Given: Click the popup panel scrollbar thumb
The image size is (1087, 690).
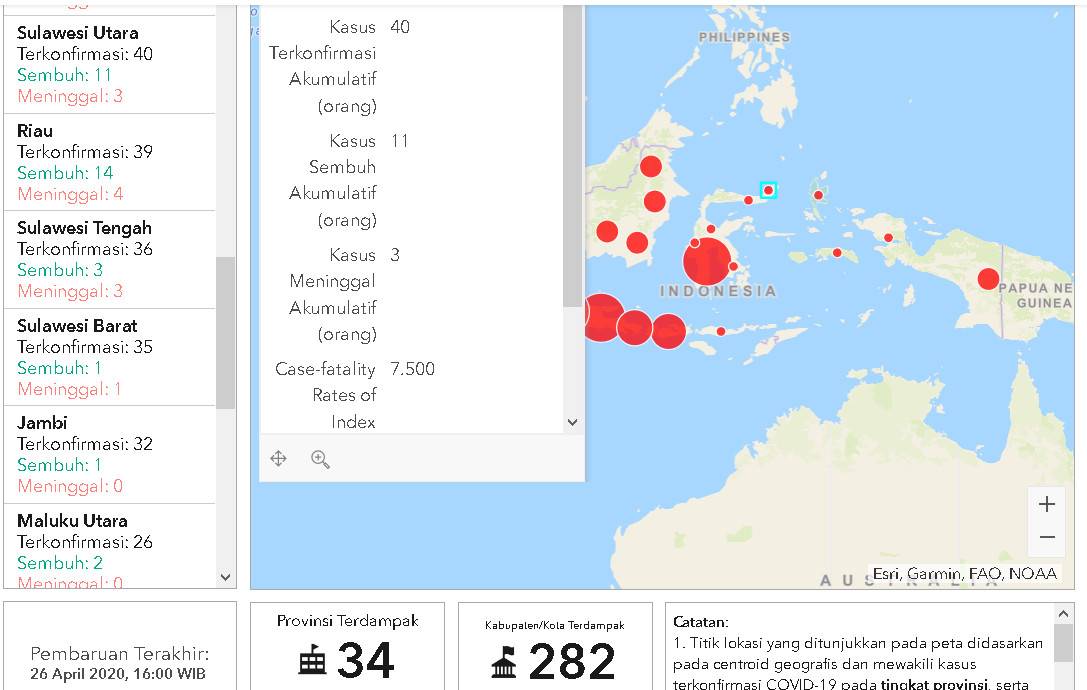Looking at the screenshot, I should (x=573, y=156).
